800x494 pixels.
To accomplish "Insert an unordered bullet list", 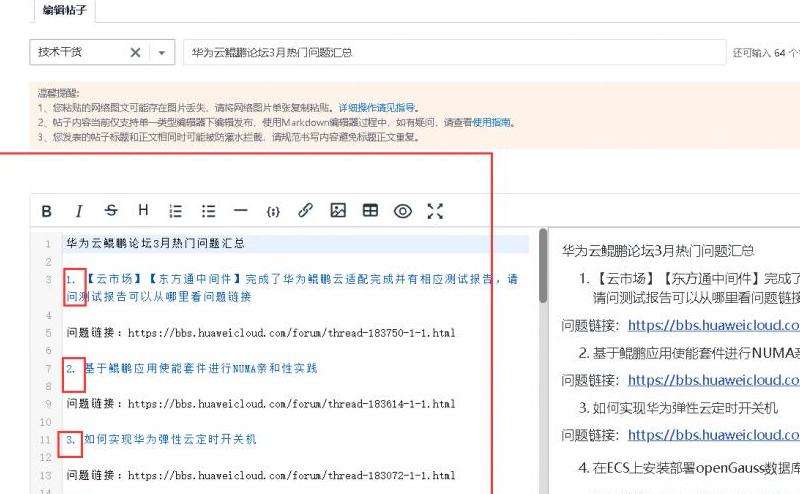I will tap(208, 211).
